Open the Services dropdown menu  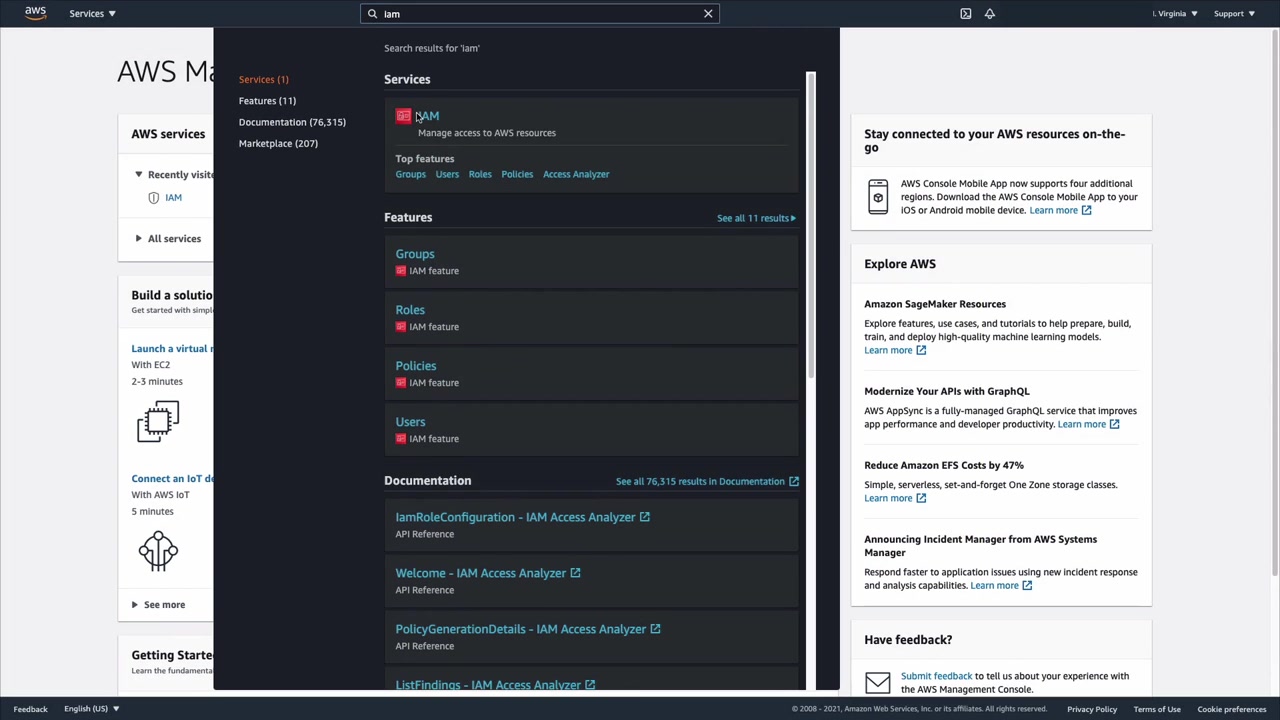pos(92,13)
